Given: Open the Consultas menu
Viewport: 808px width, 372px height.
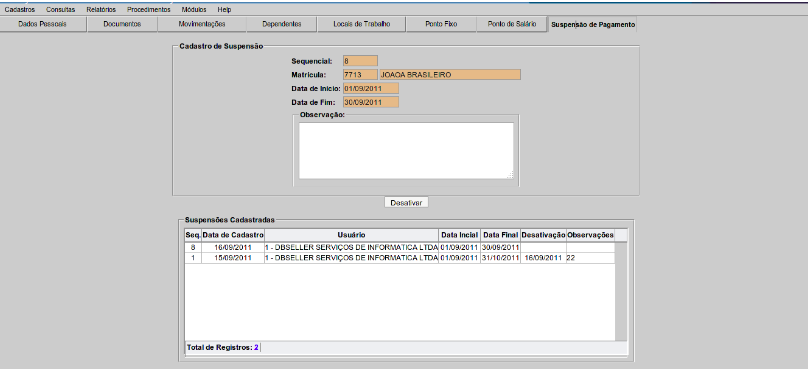Looking at the screenshot, I should (x=60, y=10).
